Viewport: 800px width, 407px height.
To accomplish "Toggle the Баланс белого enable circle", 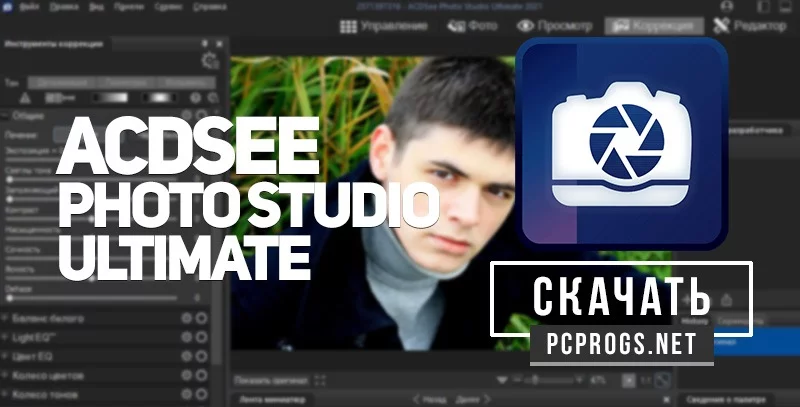I will point(202,318).
